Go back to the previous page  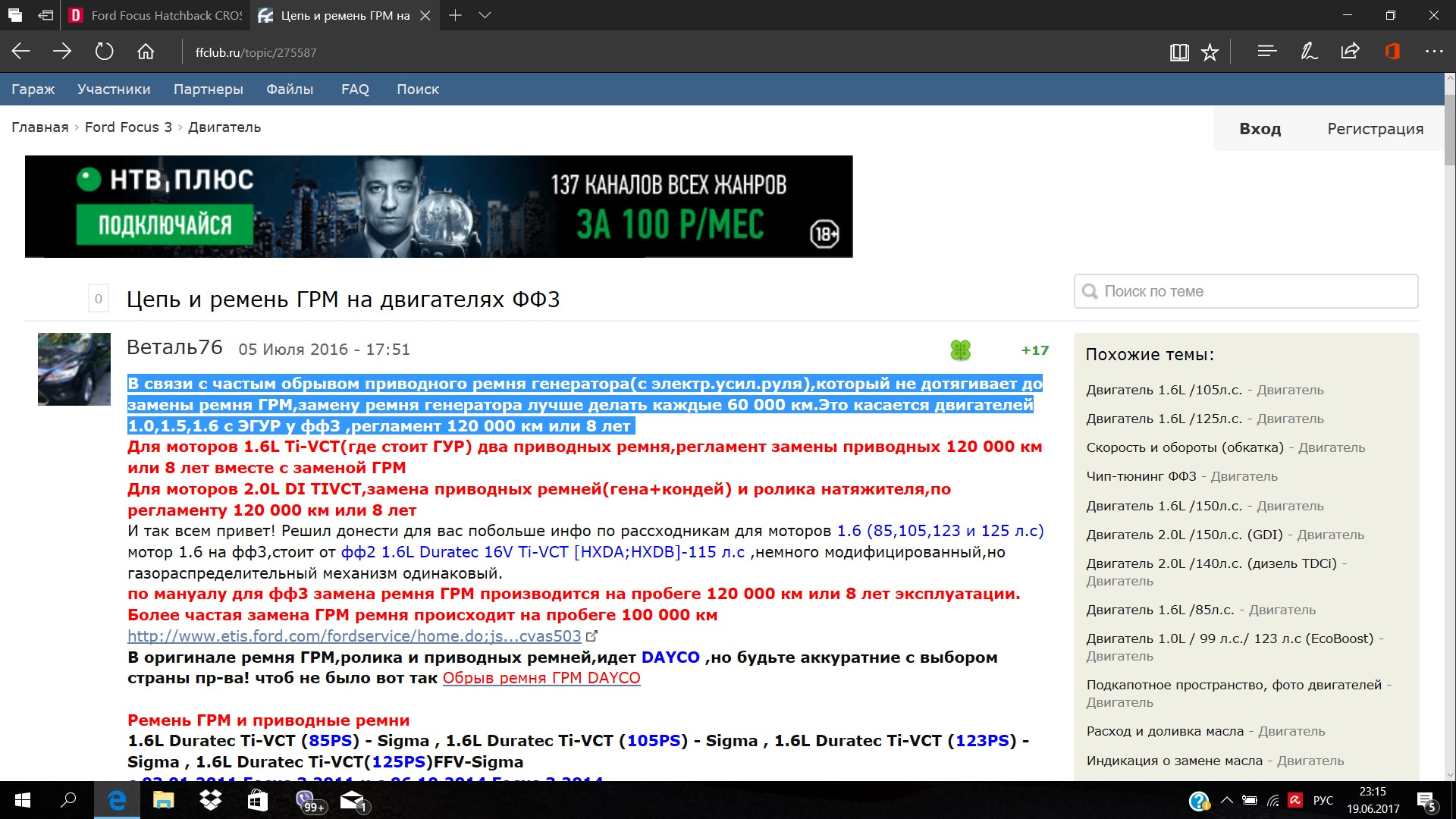(21, 52)
